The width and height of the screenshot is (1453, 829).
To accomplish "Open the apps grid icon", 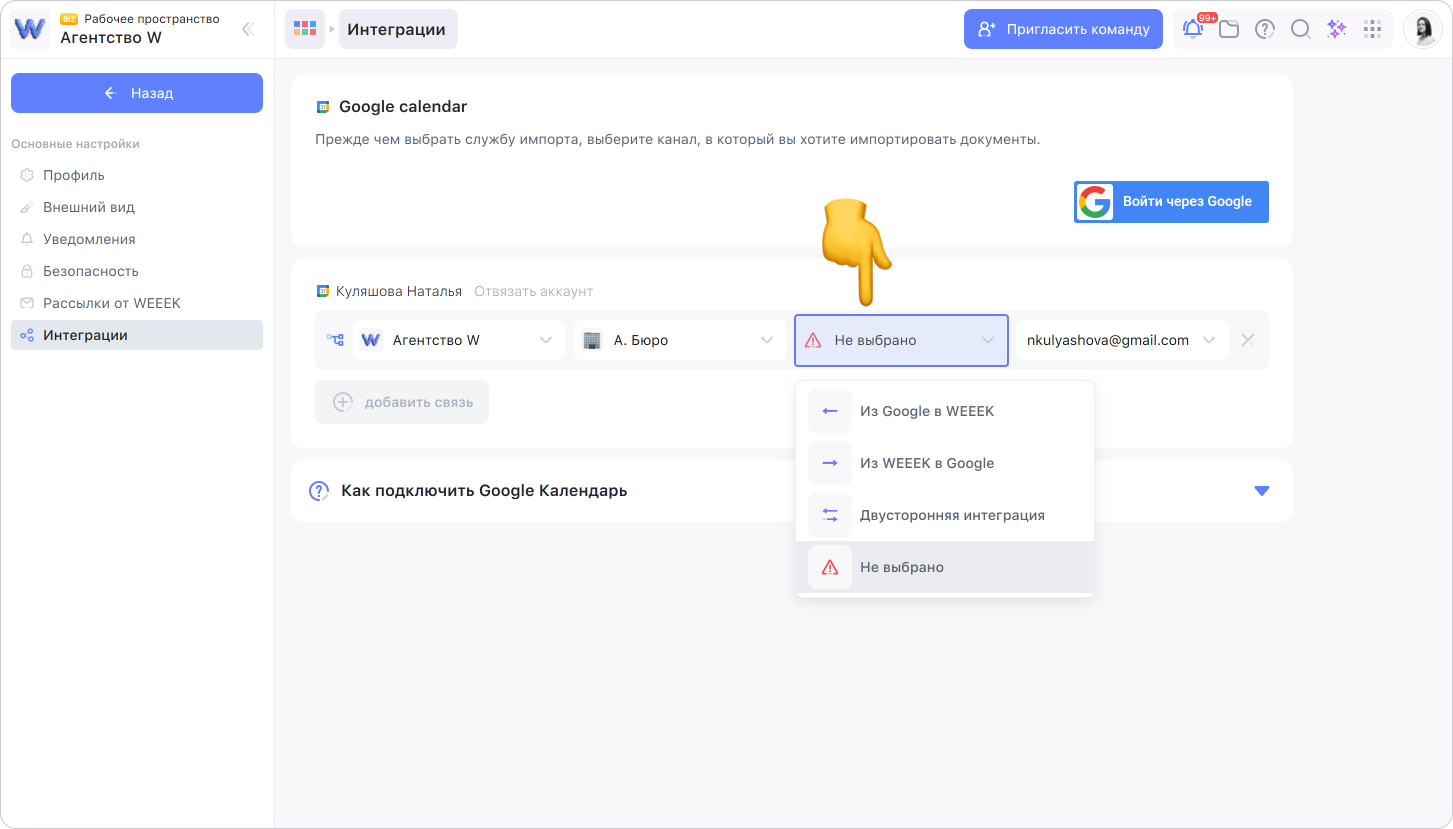I will click(1372, 29).
